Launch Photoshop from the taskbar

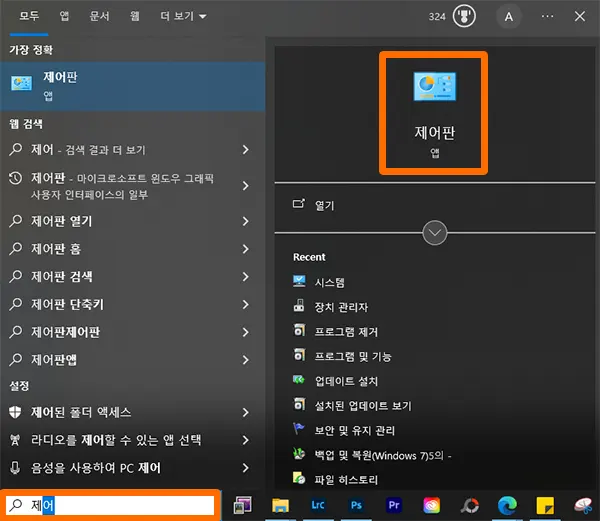[x=356, y=505]
